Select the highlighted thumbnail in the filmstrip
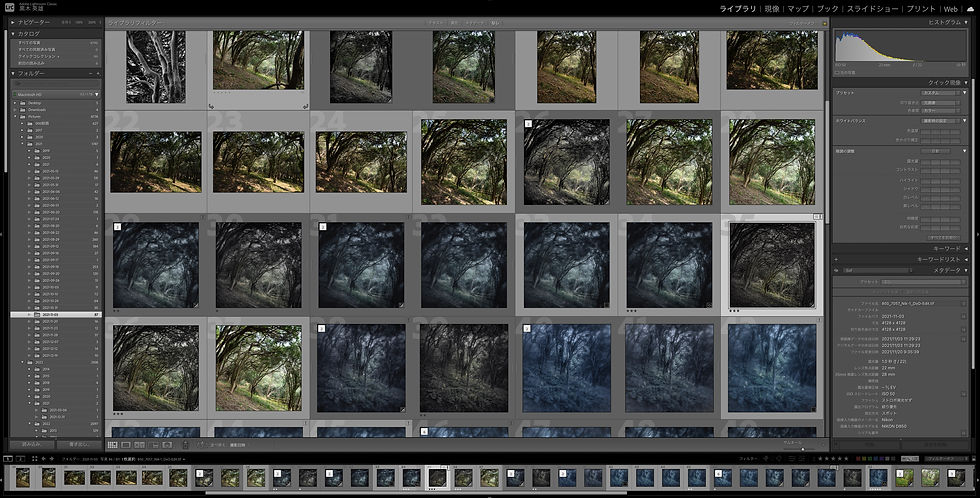Image resolution: width=980 pixels, height=498 pixels. point(438,478)
